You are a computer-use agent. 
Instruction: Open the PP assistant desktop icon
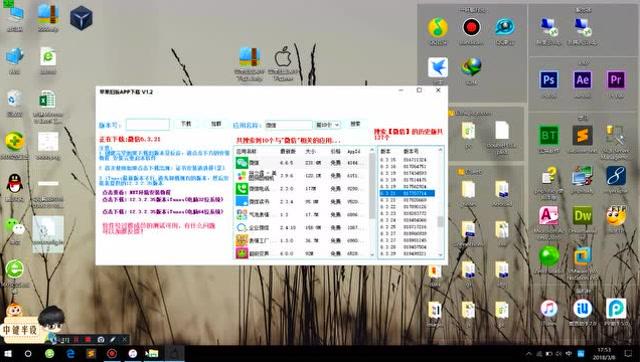(x=616, y=309)
